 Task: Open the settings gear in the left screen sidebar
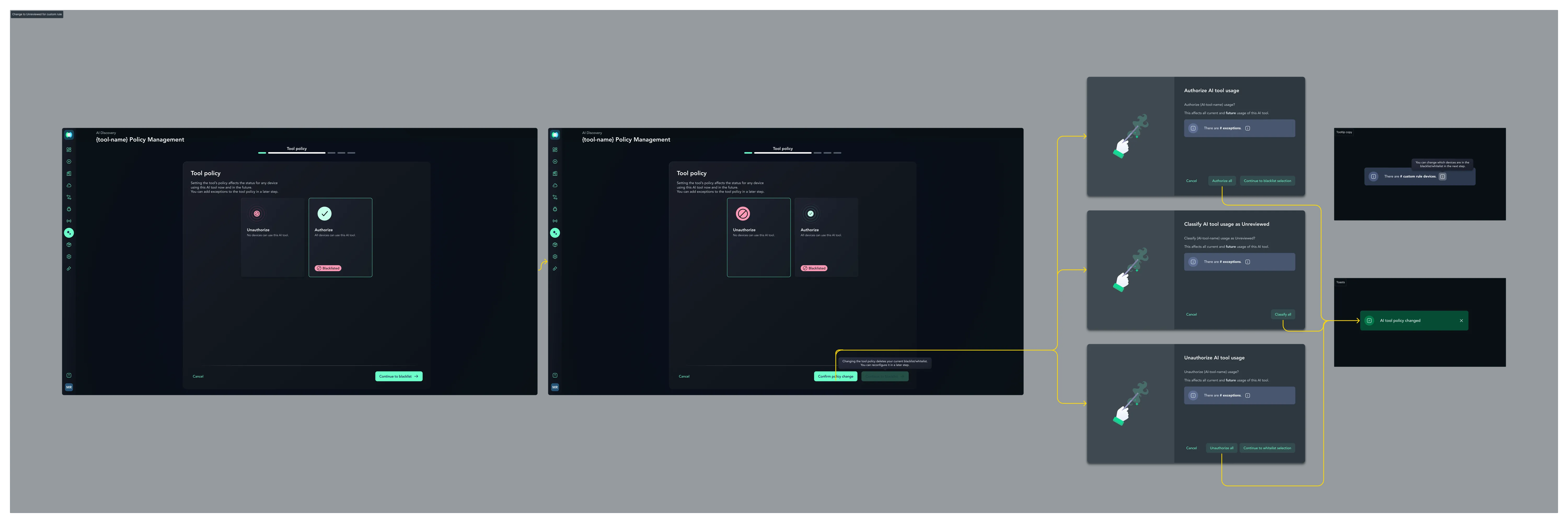tap(69, 257)
